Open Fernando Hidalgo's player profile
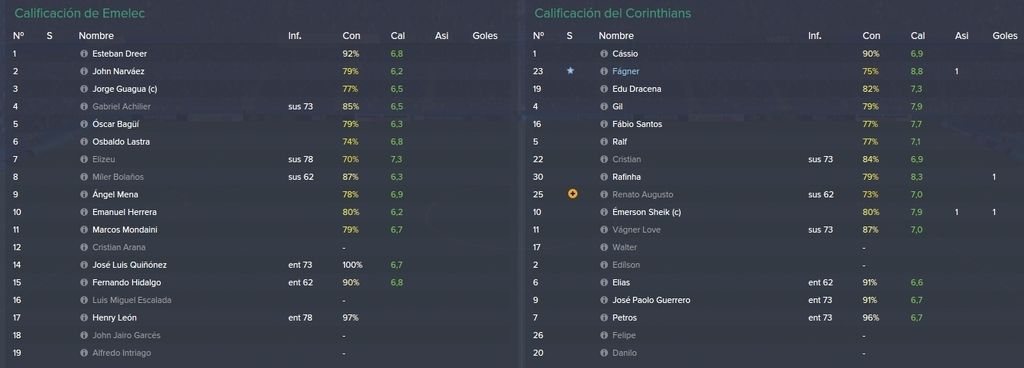 (127, 283)
